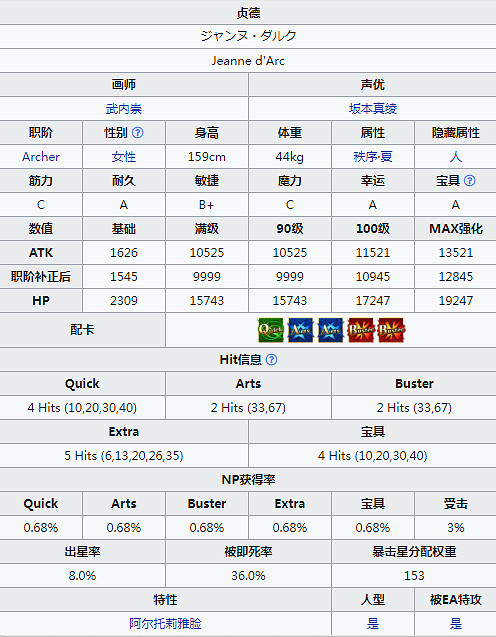Click the 特性 header cell
The image size is (496, 637).
tap(165, 599)
